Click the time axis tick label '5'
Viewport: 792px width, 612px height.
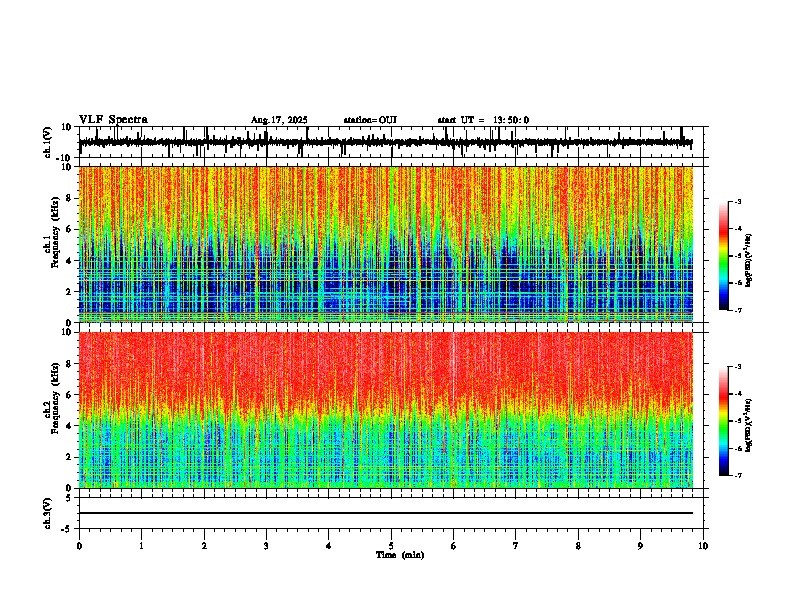391,546
